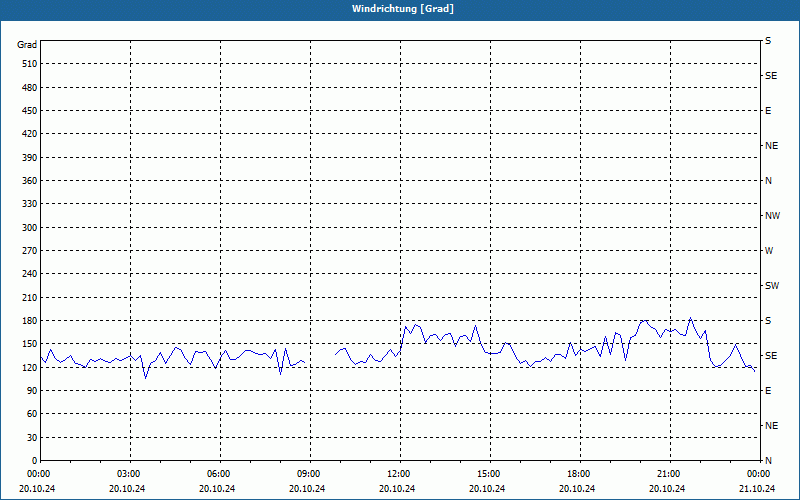Click the '120' y-axis value
Viewport: 800px width, 500px height.
point(30,367)
